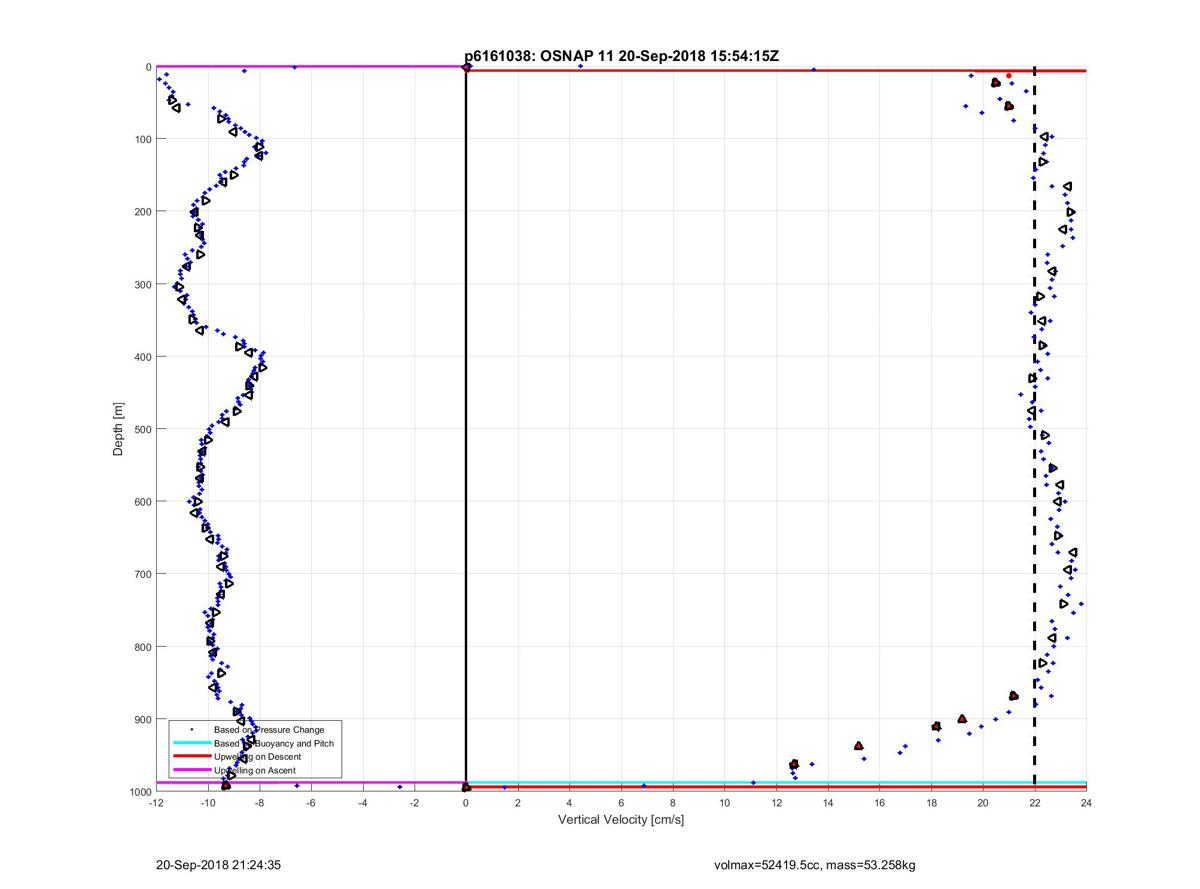Click the red line legend swatch

coord(190,757)
